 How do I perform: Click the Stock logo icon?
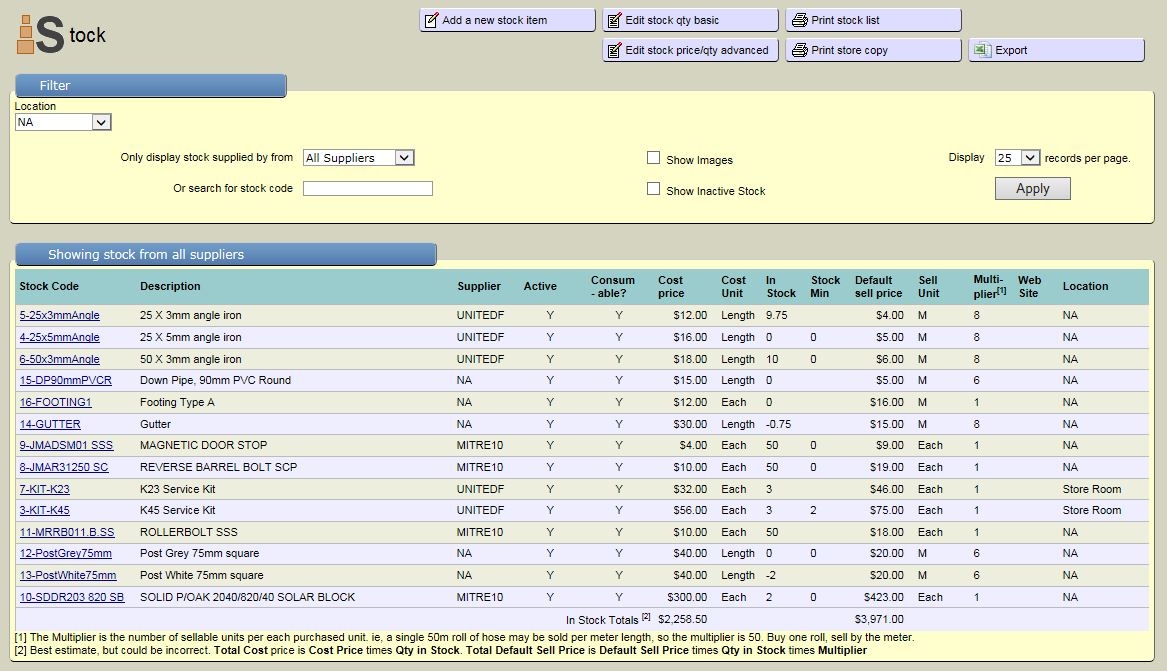[40, 34]
